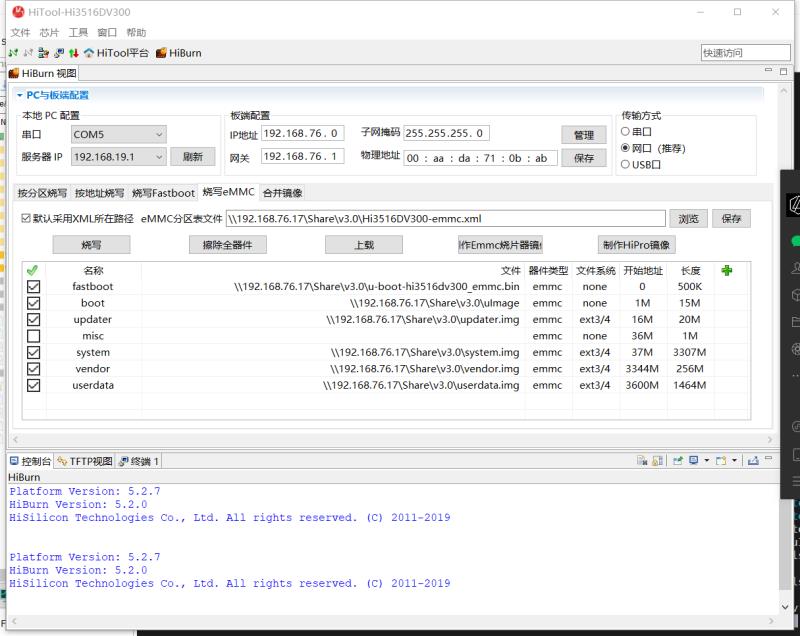The height and width of the screenshot is (636, 800).
Task: Select the 网口 (推荐) radio button
Action: coord(625,148)
